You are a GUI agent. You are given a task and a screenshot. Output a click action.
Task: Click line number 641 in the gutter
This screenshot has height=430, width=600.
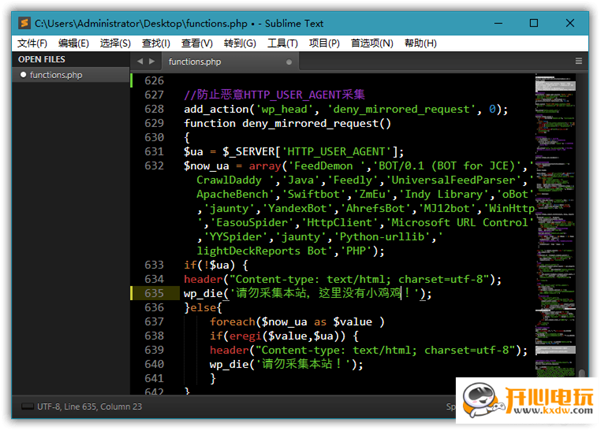tap(154, 378)
